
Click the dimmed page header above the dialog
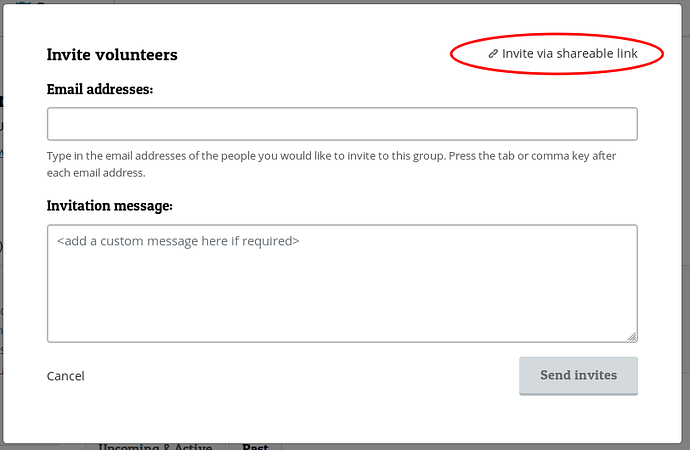tap(345, 2)
